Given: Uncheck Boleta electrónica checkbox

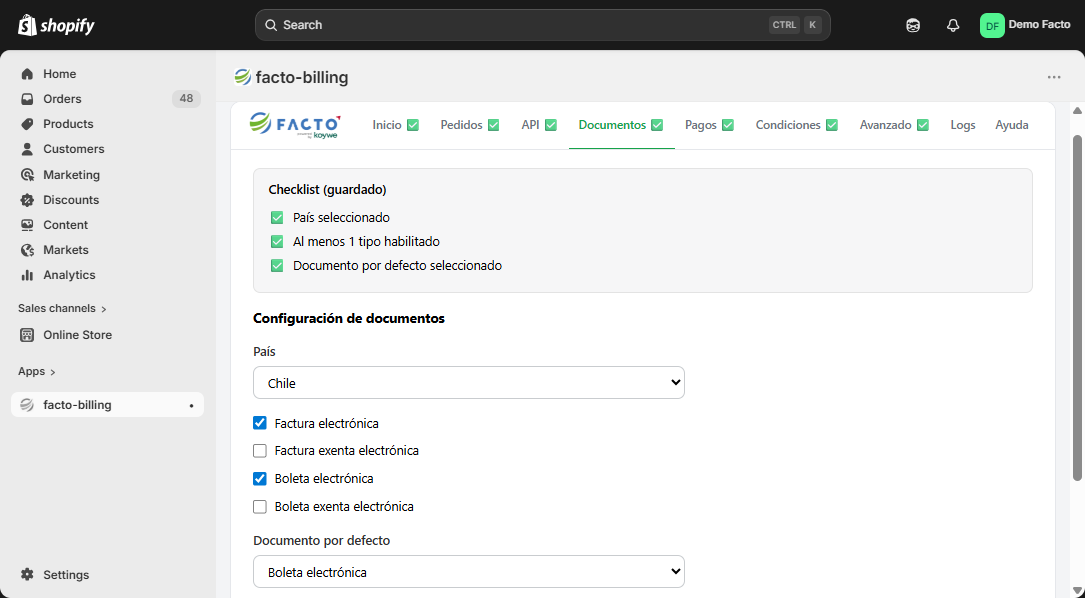Looking at the screenshot, I should [x=260, y=478].
